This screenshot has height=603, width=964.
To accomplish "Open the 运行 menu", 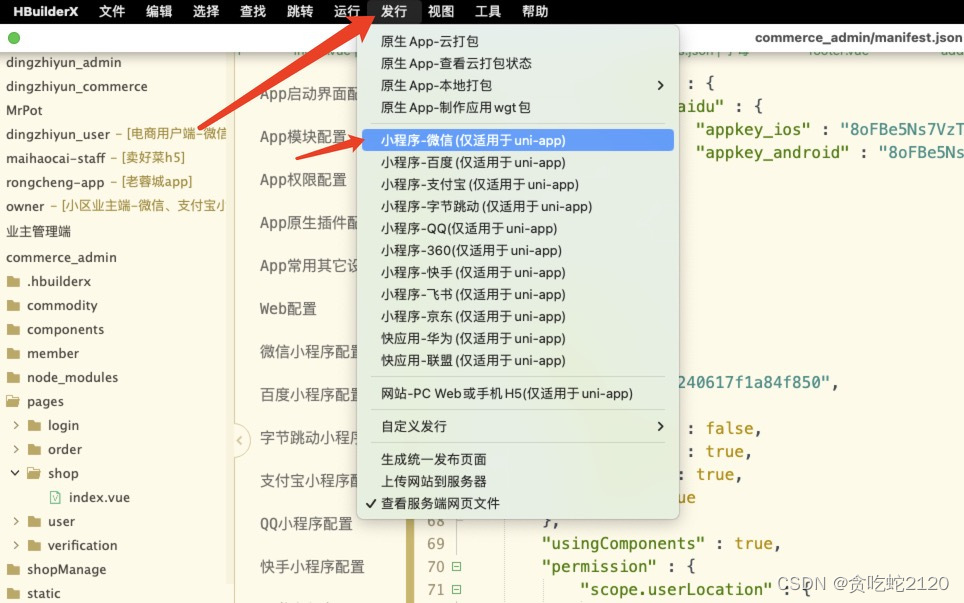I will pos(346,12).
